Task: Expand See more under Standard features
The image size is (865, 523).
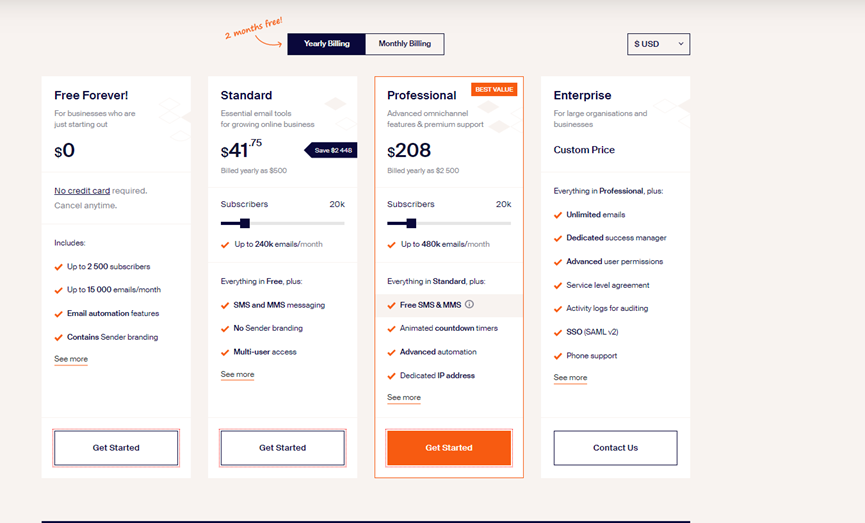Action: point(237,375)
